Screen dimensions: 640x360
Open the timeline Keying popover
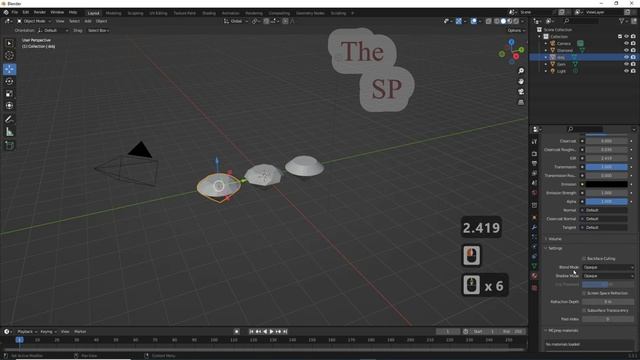click(48, 331)
